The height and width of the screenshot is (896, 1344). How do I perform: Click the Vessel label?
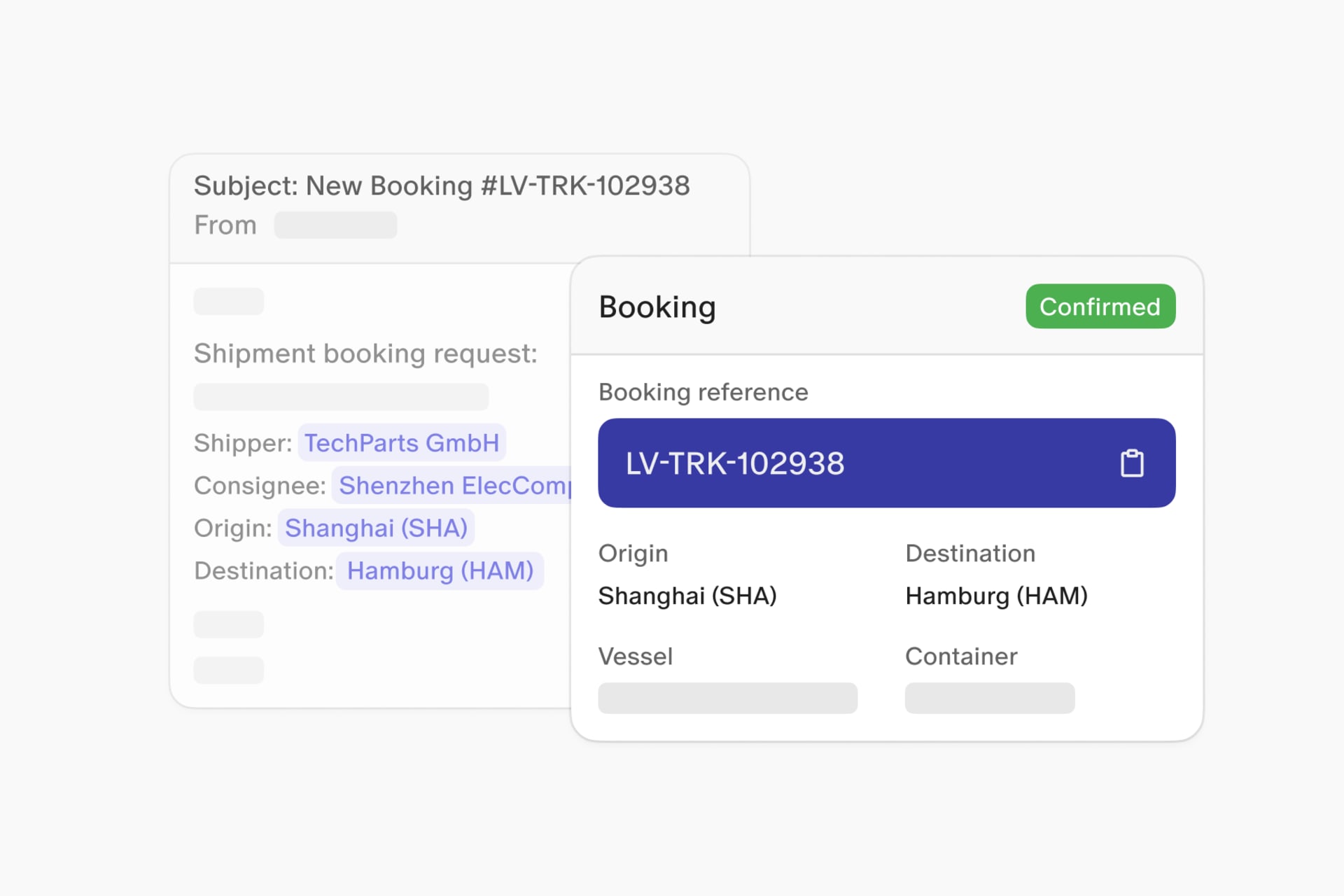point(635,657)
